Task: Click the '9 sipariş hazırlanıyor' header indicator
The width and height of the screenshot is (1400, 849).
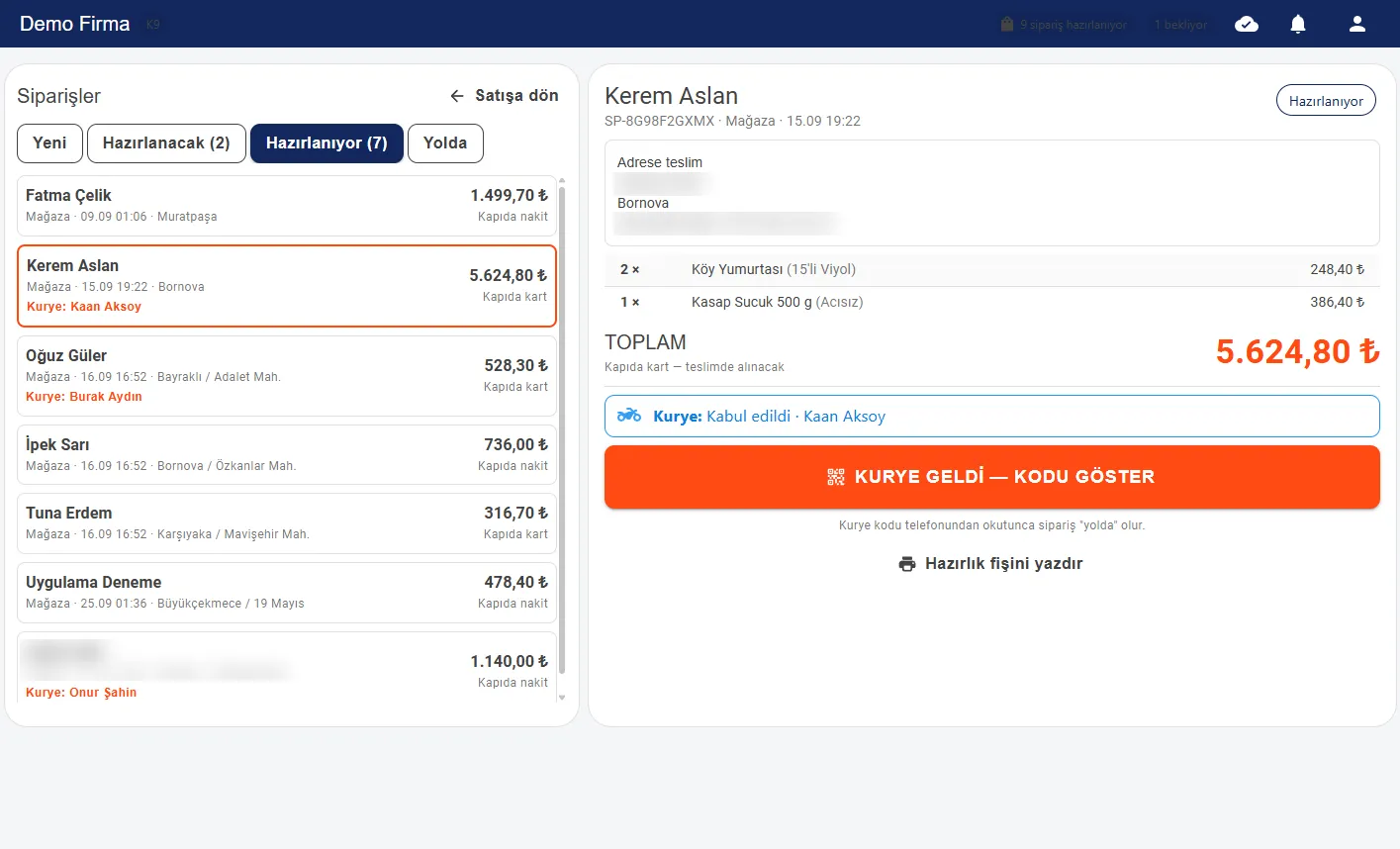Action: [x=1064, y=25]
